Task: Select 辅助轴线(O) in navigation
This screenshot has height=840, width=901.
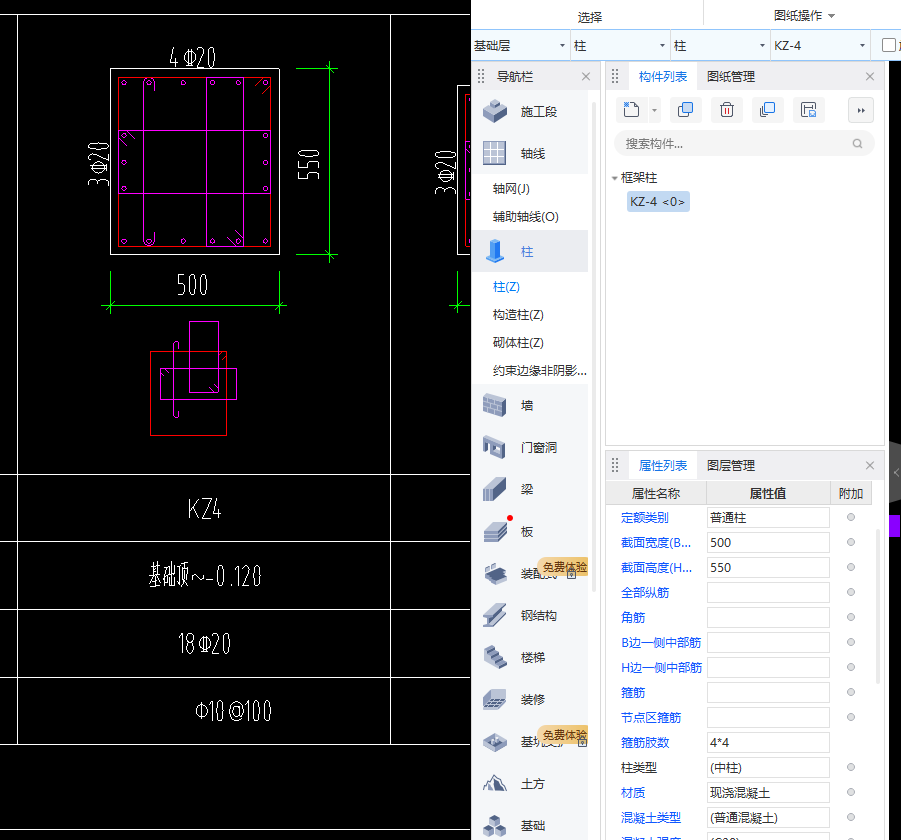Action: point(525,217)
